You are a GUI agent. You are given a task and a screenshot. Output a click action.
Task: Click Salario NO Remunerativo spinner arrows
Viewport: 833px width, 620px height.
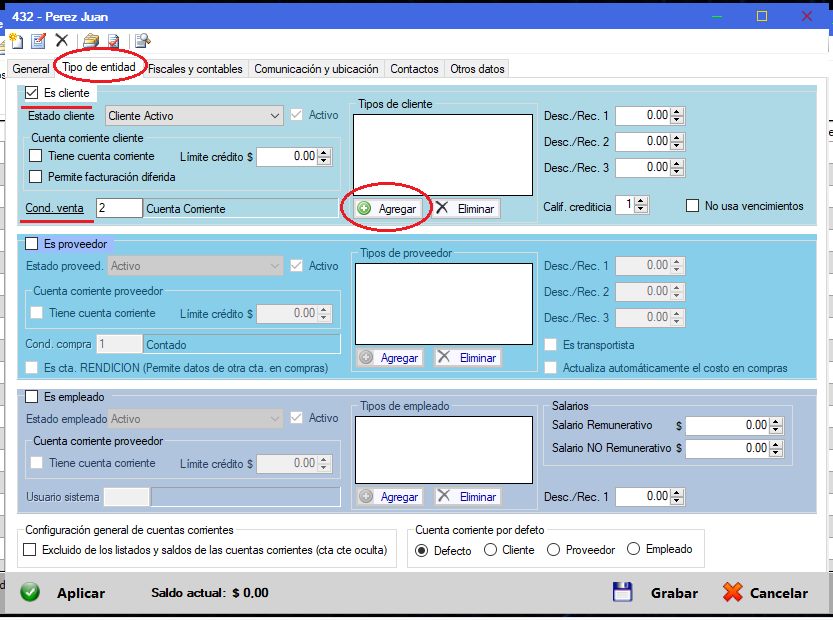[x=776, y=448]
